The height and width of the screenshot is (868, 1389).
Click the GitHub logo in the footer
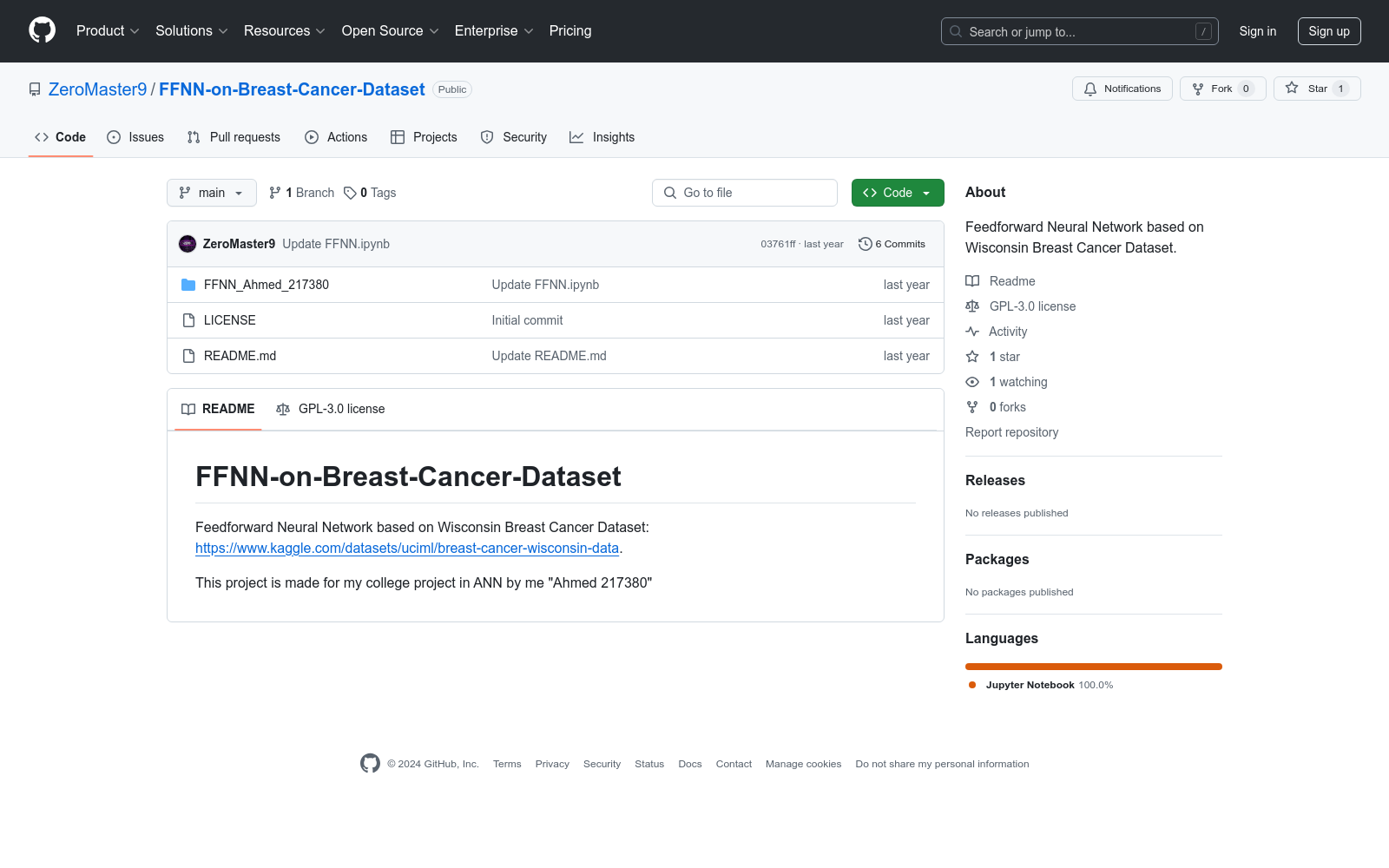370,763
